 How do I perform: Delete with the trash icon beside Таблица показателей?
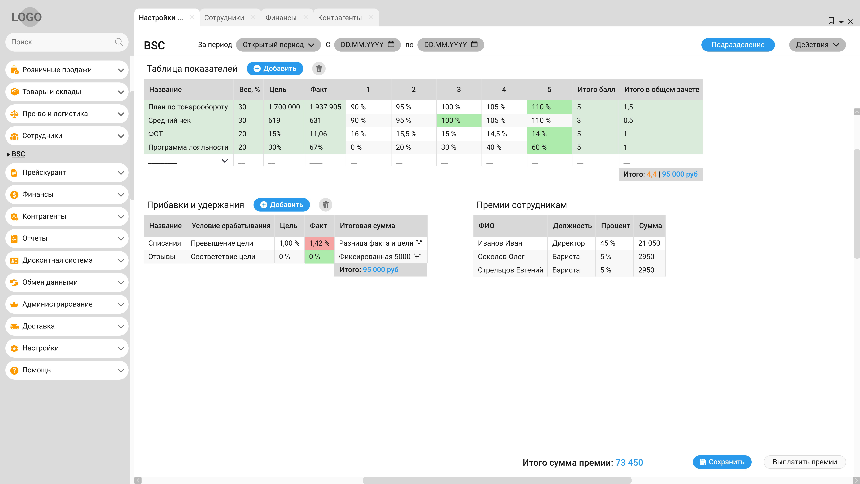319,69
